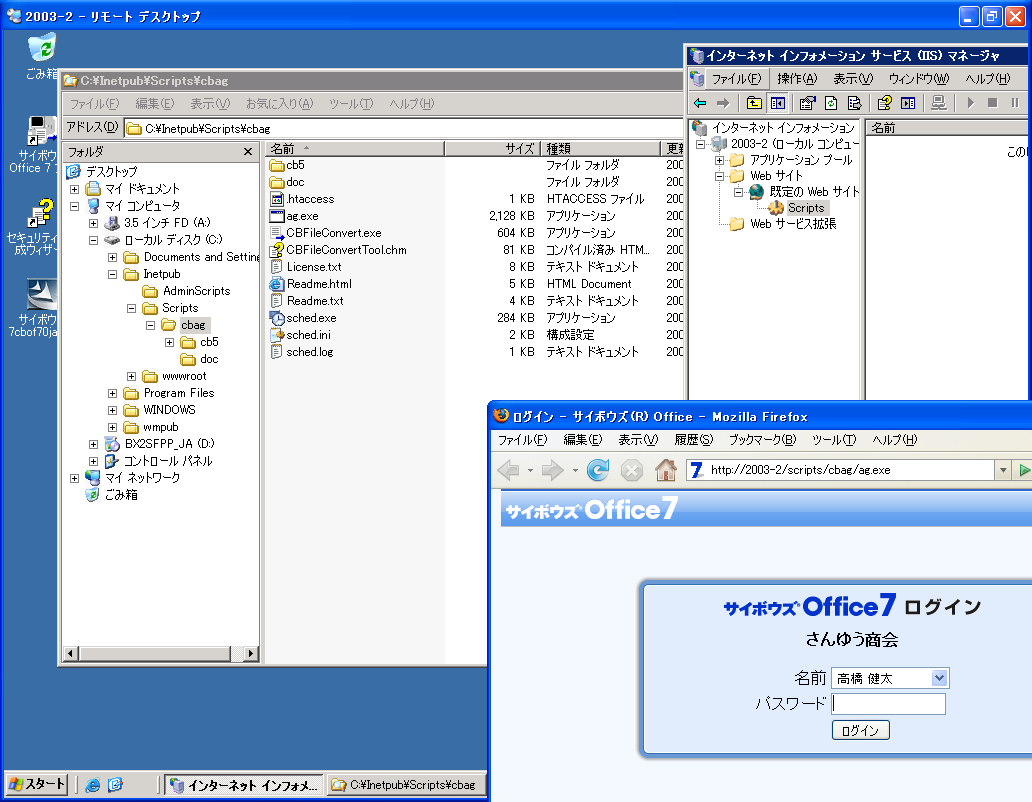Click Firefox back navigation arrow
The width and height of the screenshot is (1032, 802).
tap(509, 470)
